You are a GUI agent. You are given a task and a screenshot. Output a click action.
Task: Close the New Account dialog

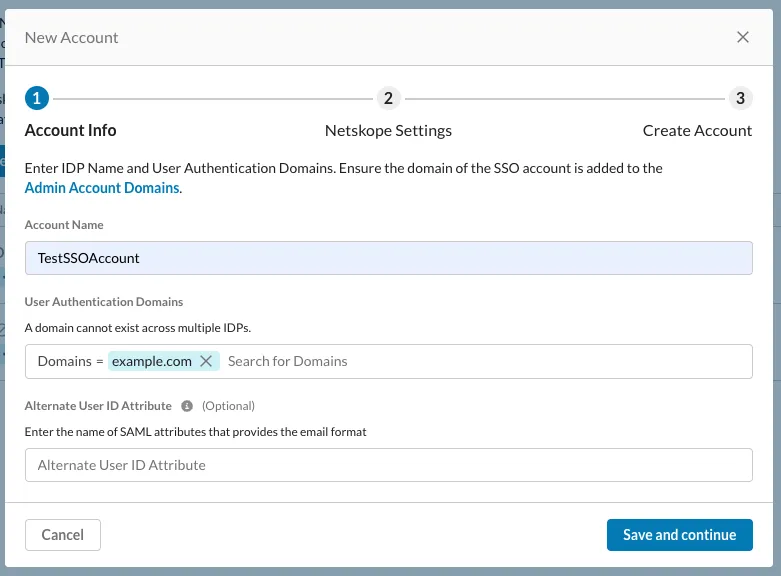point(742,37)
